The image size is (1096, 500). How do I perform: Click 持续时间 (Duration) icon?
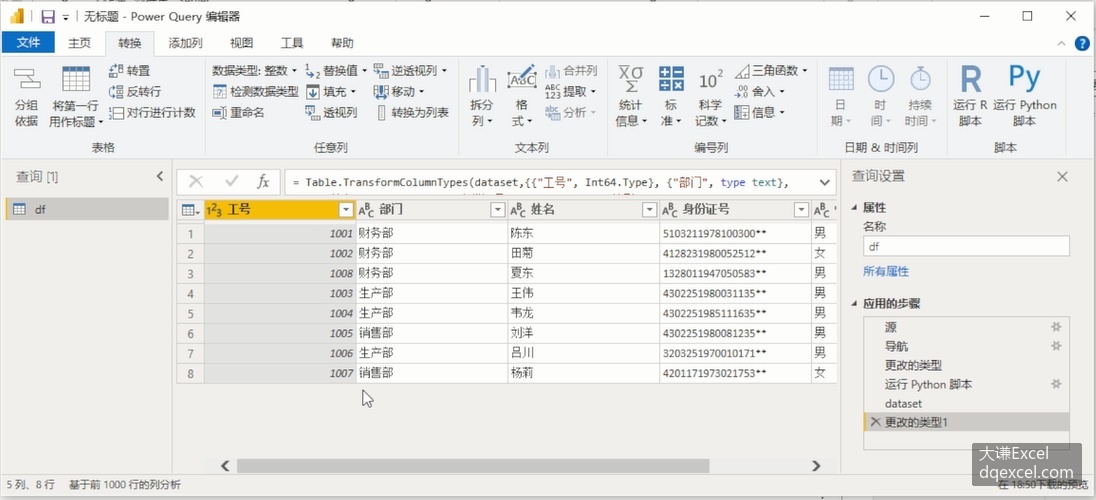[920, 79]
